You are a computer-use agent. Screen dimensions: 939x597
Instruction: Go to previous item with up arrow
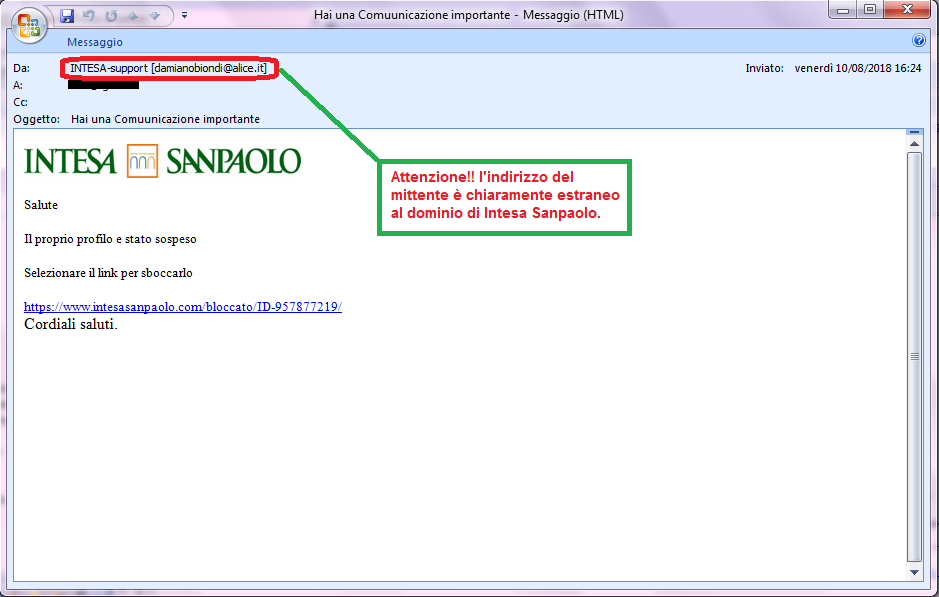pos(133,16)
